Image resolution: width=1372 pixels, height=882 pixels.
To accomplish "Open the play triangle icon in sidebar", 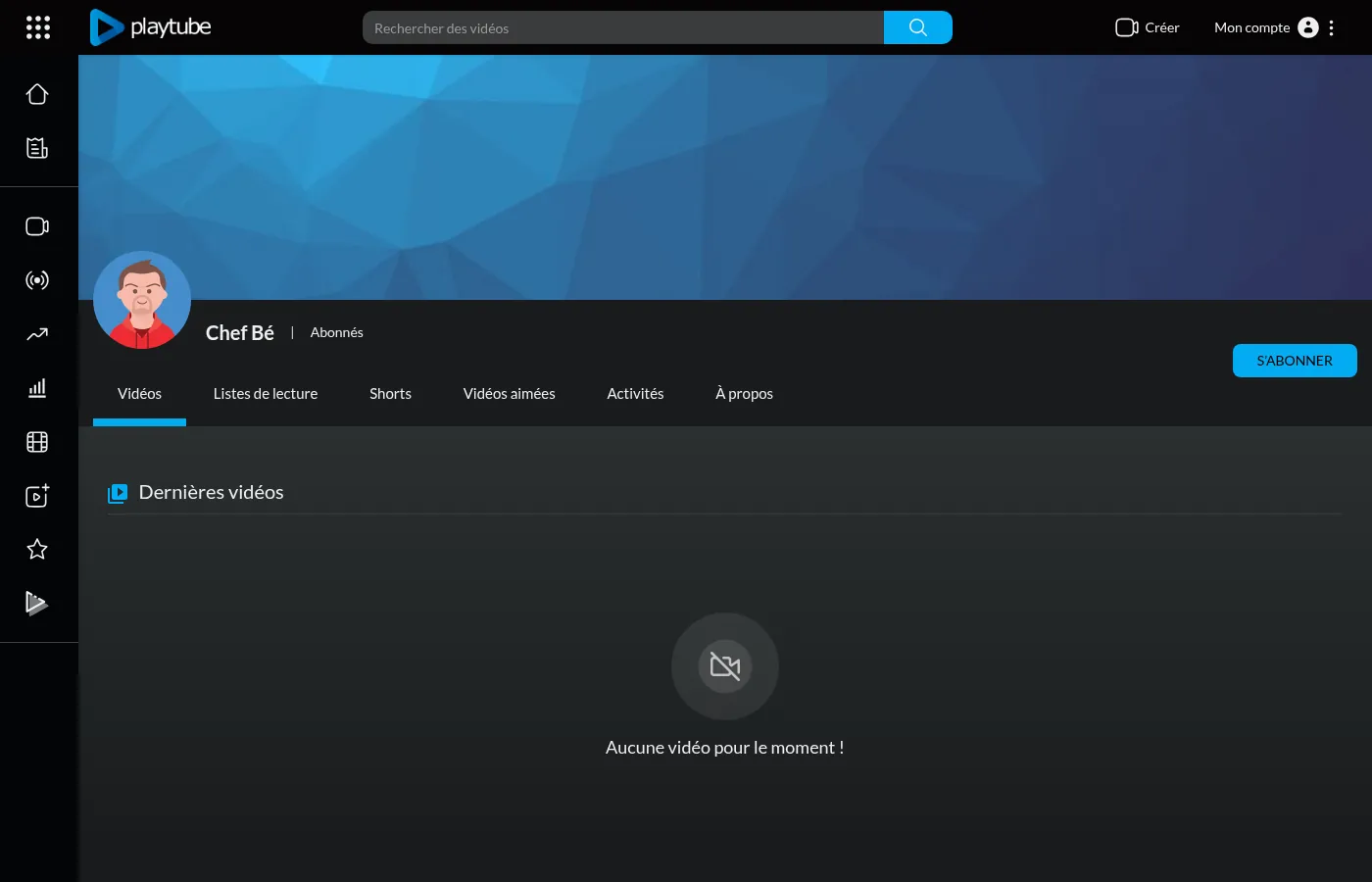I will pos(37,603).
